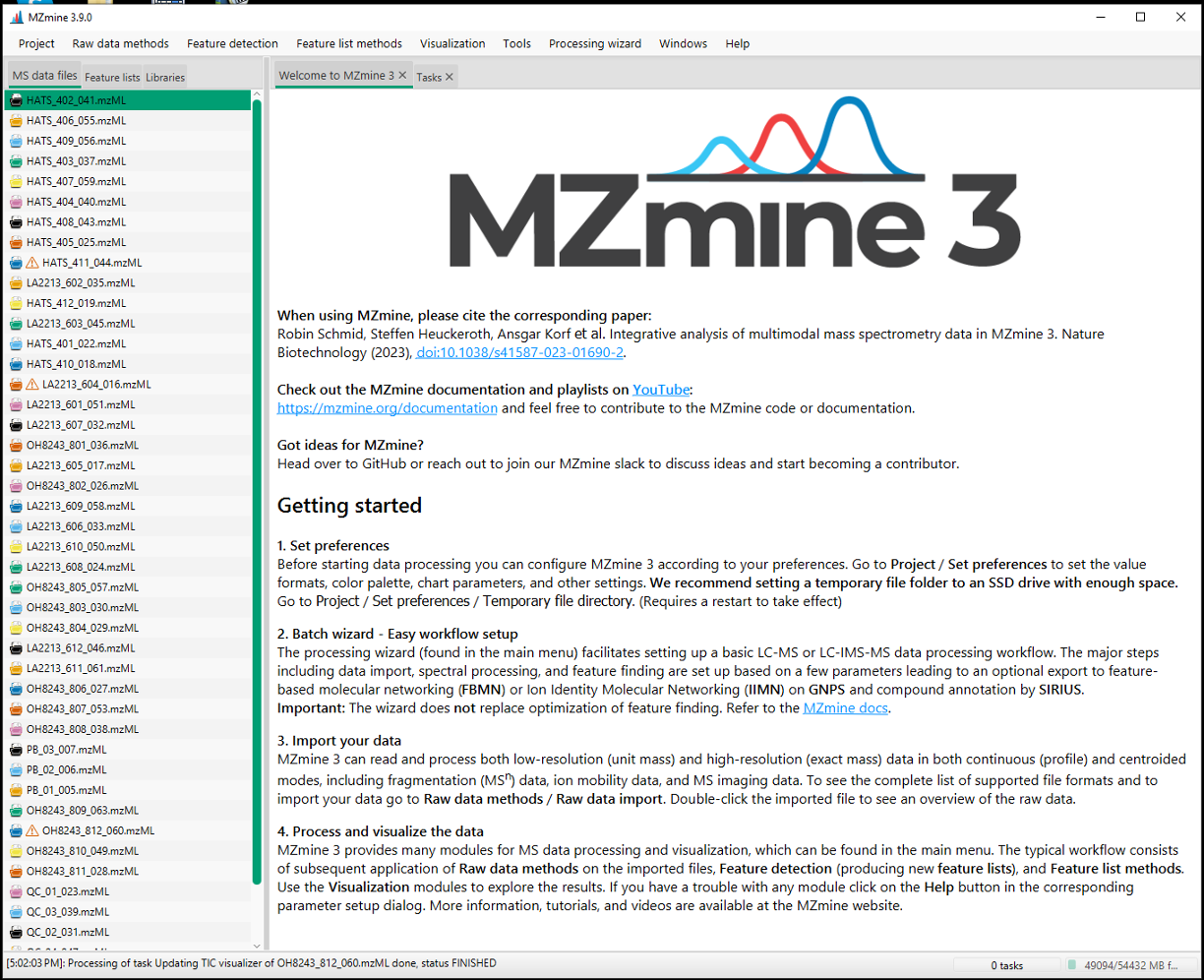Viewport: 1204px width, 980px height.
Task: Open the https://mzmine.org/documentation link
Action: tap(388, 407)
